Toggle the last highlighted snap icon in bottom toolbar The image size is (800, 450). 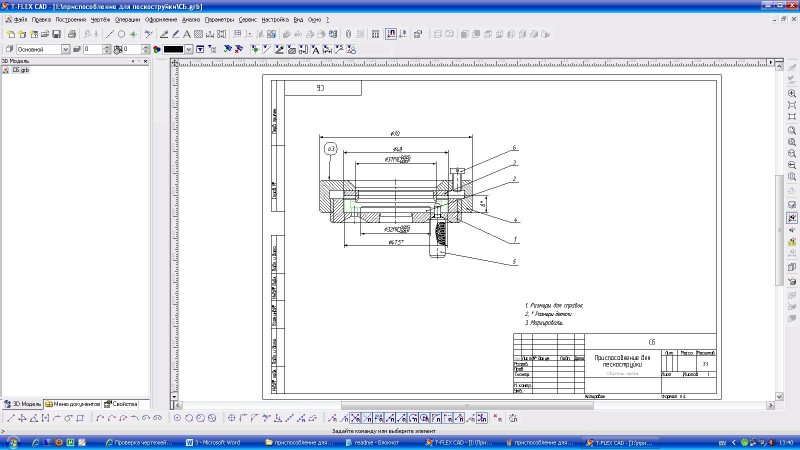click(482, 418)
